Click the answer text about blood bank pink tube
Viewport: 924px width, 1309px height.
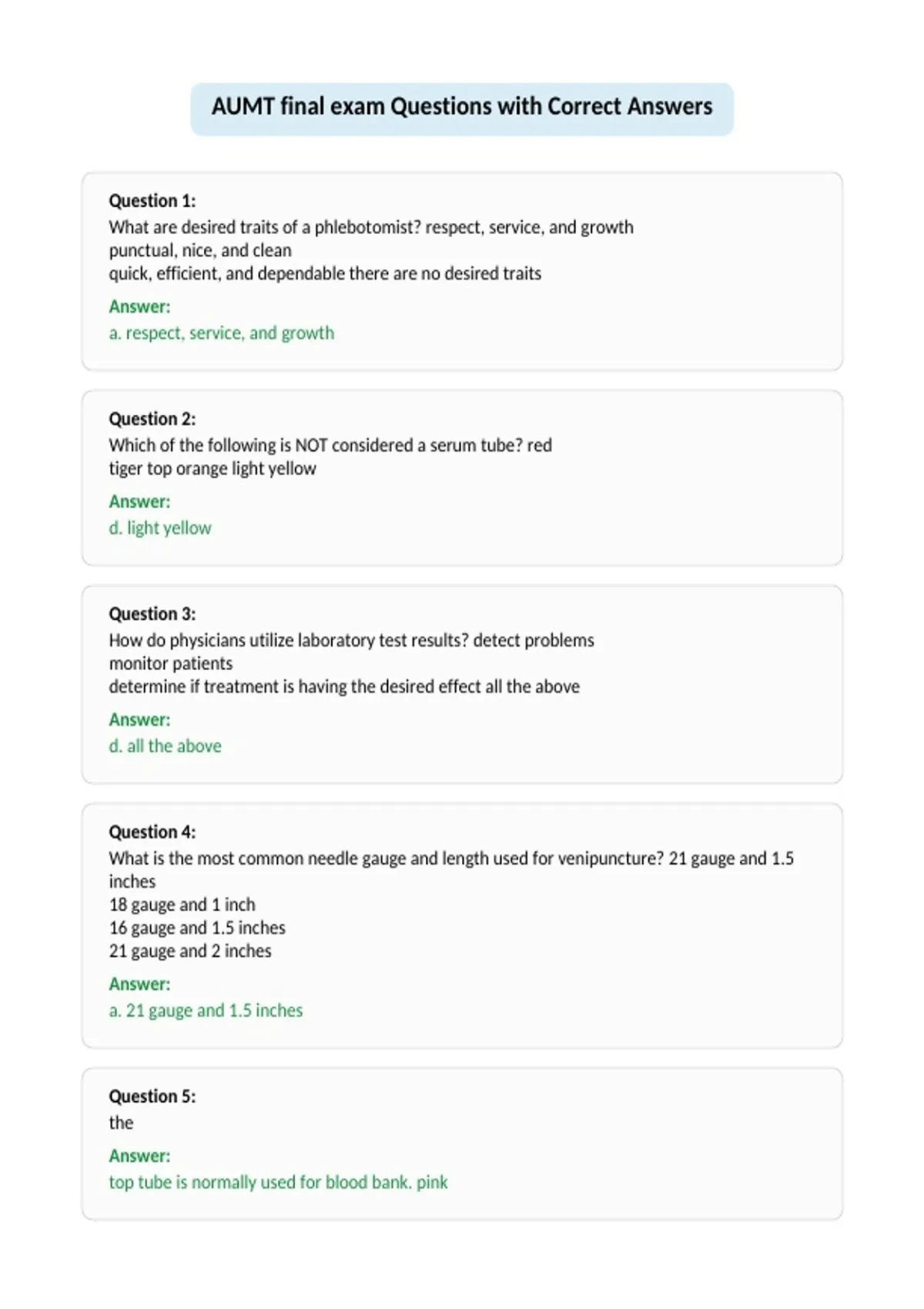click(278, 1182)
